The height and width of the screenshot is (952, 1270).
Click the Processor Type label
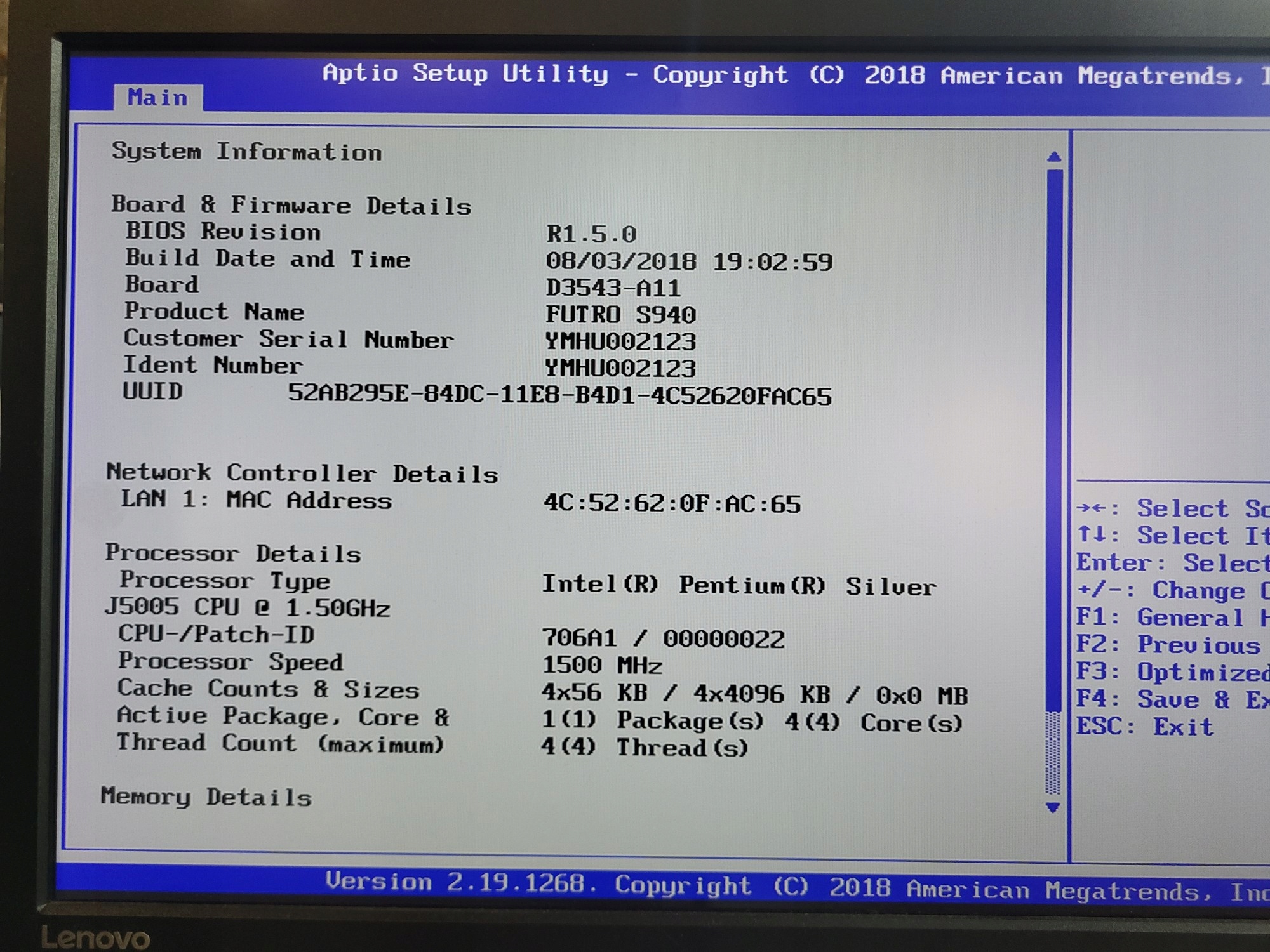(225, 581)
